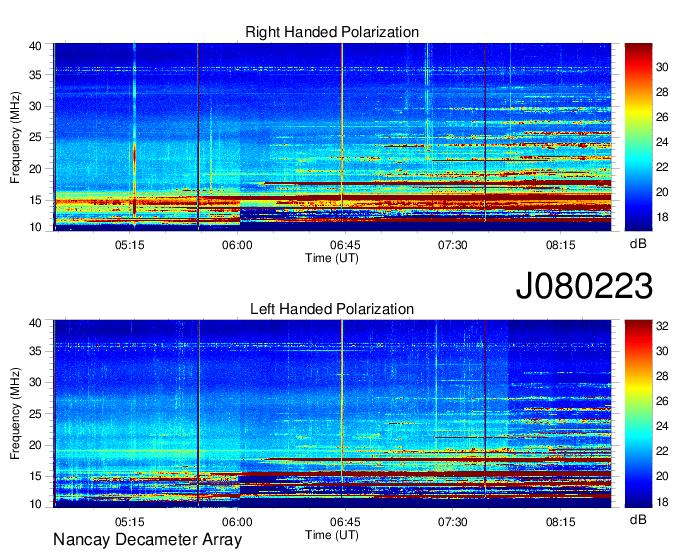680x552 pixels.
Task: Click the 20 dB value on top color bar
Action: click(662, 192)
